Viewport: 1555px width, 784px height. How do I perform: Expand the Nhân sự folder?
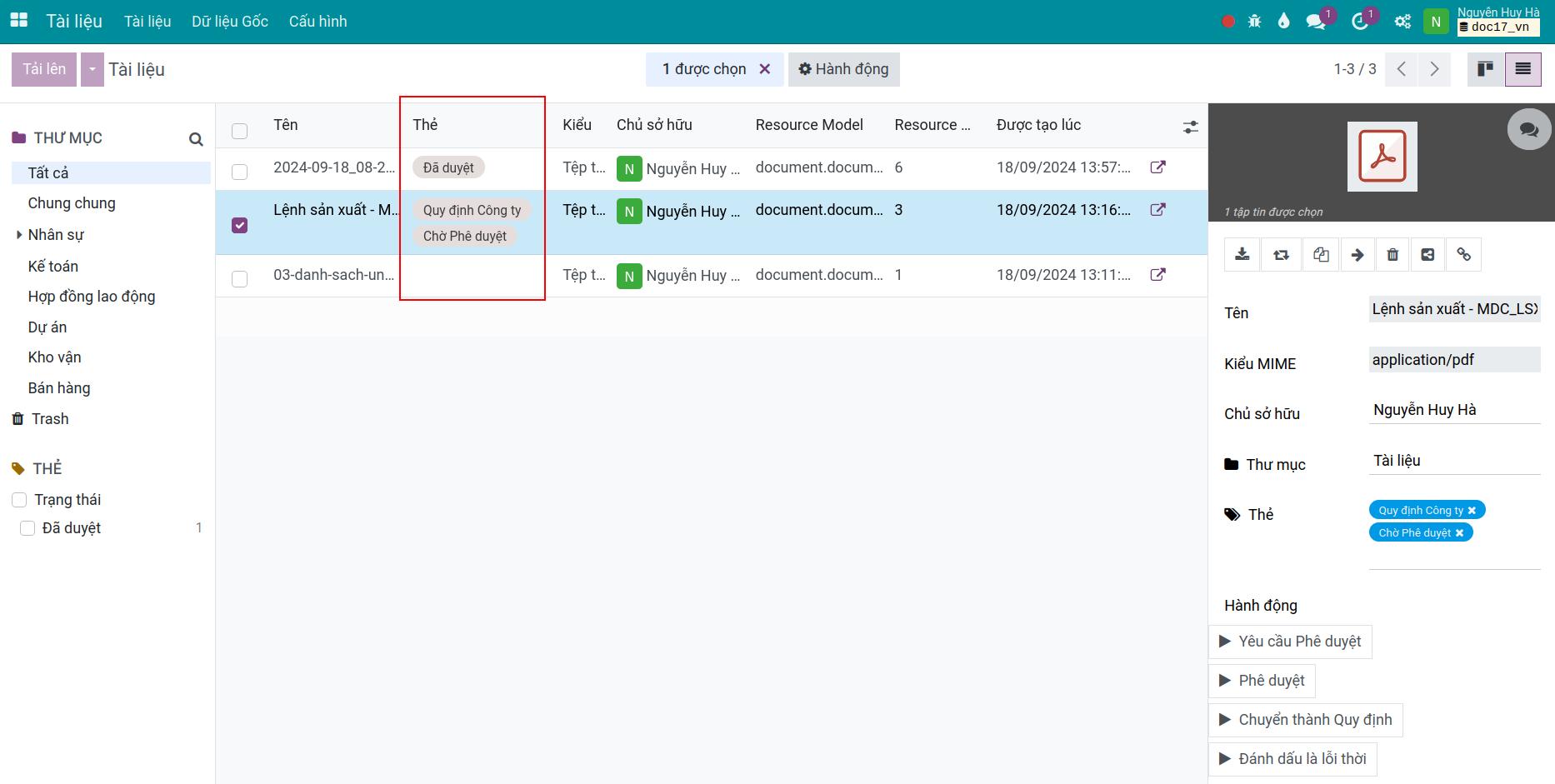pyautogui.click(x=19, y=235)
